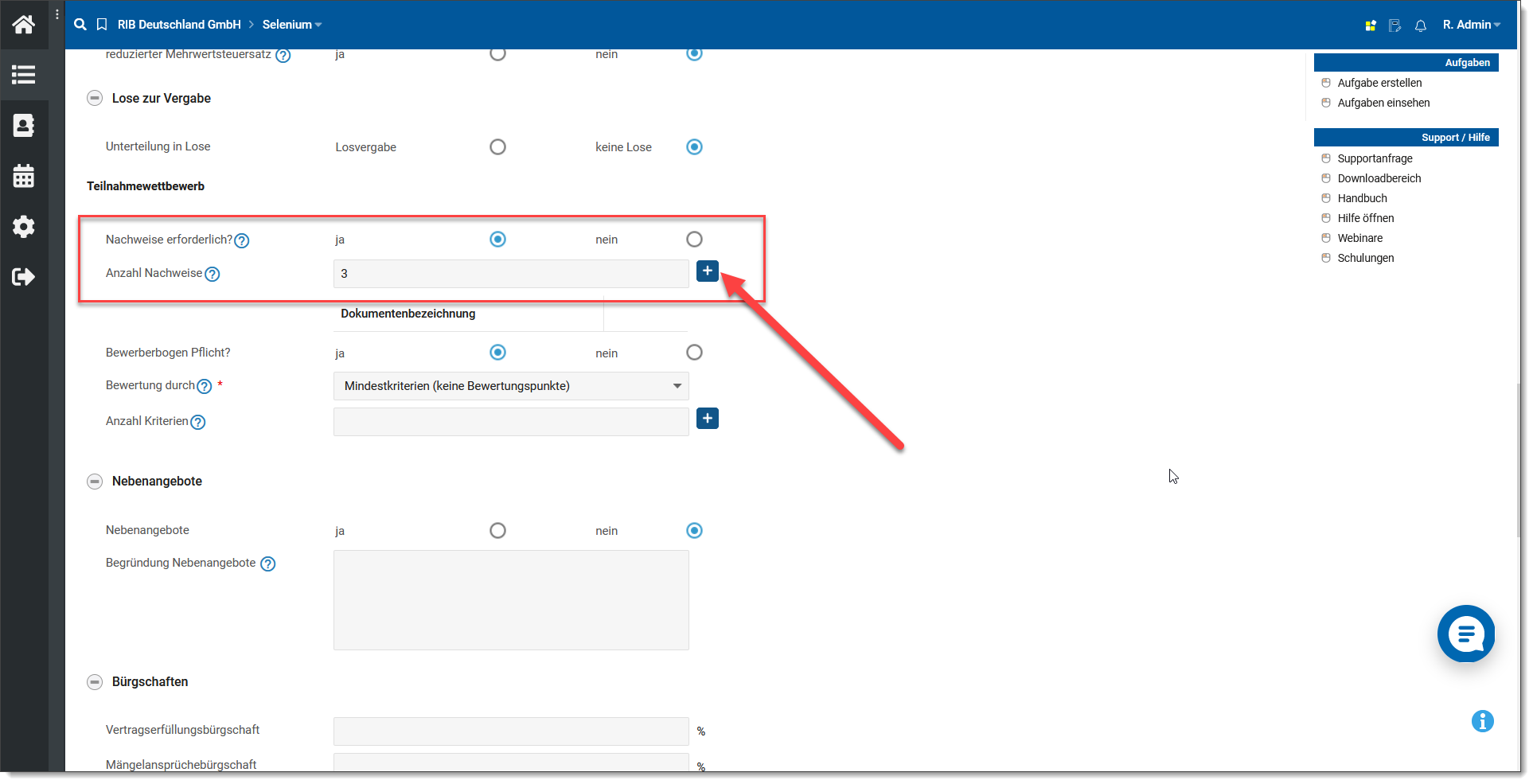Open the notifications bell icon
Image resolution: width=1533 pixels, height=784 pixels.
(x=1421, y=25)
